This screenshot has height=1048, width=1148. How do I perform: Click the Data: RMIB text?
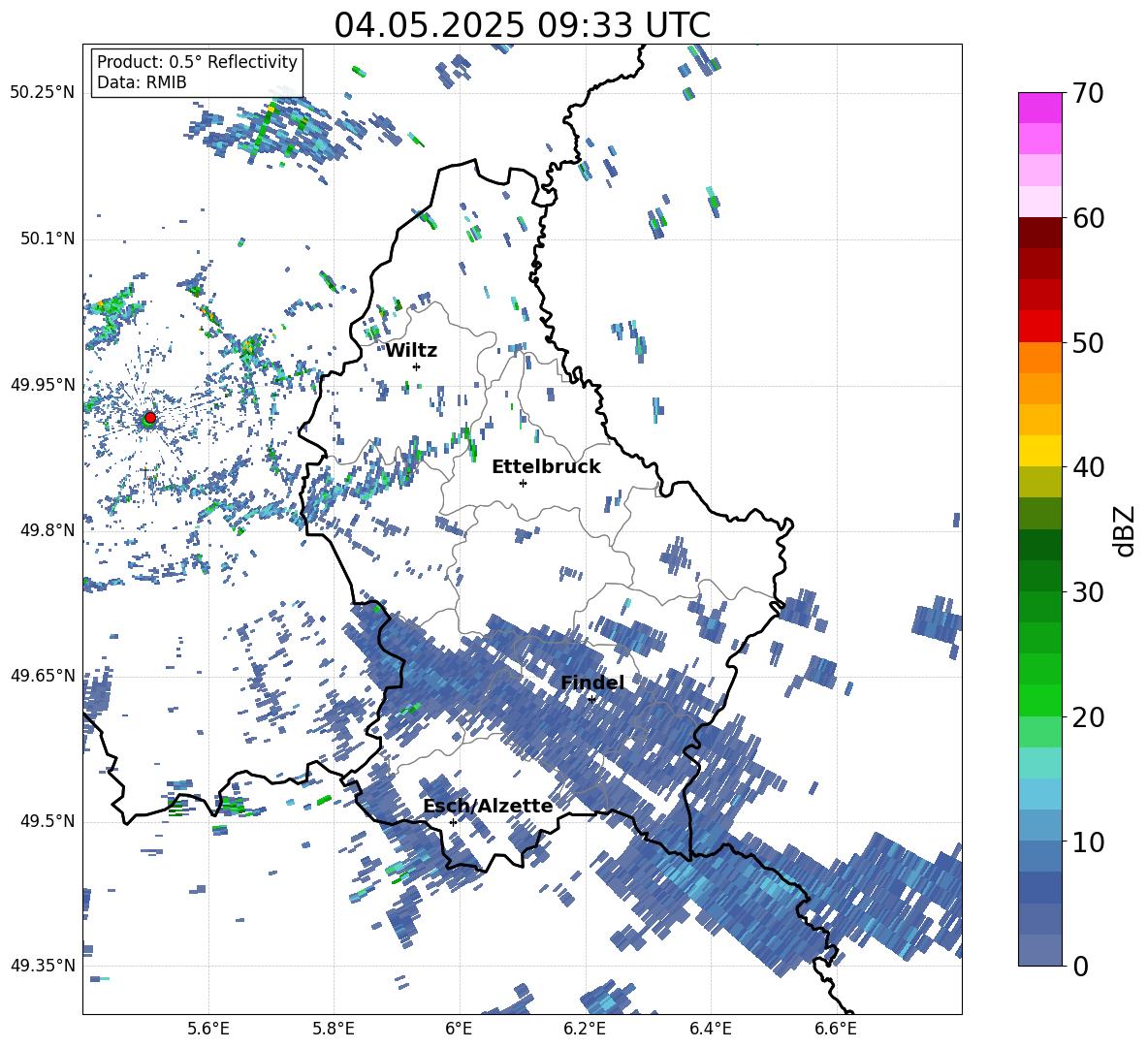[142, 82]
